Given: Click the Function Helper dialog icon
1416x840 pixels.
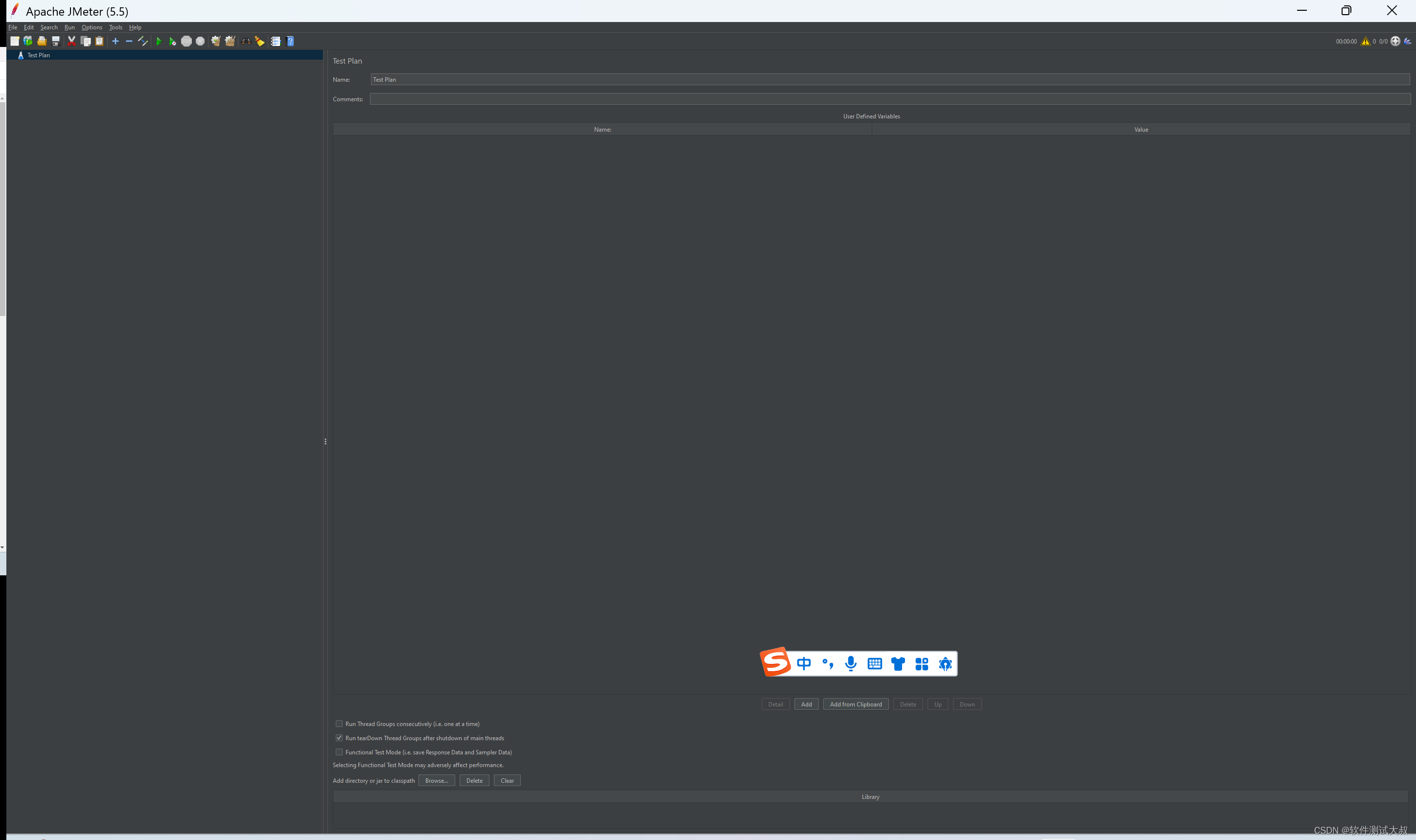Looking at the screenshot, I should click(x=276, y=41).
